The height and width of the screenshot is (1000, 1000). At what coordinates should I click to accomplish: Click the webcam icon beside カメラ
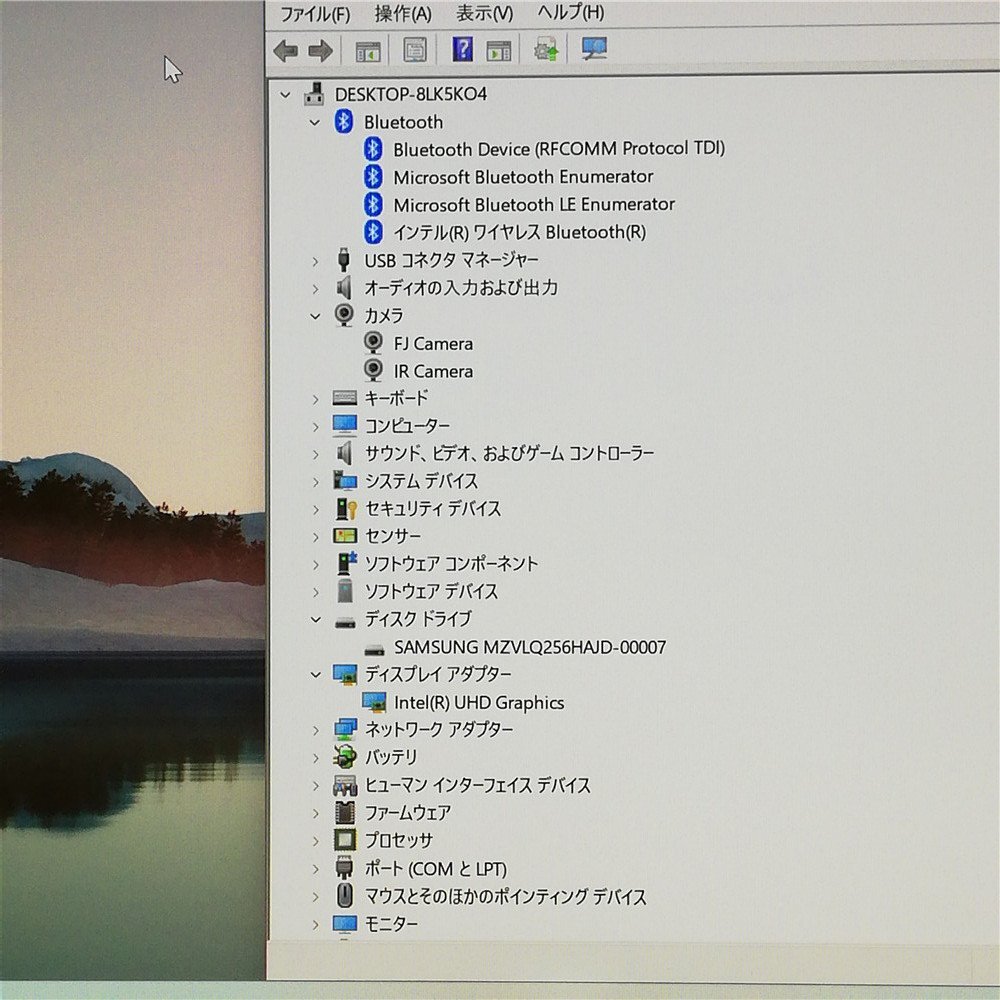tap(344, 314)
